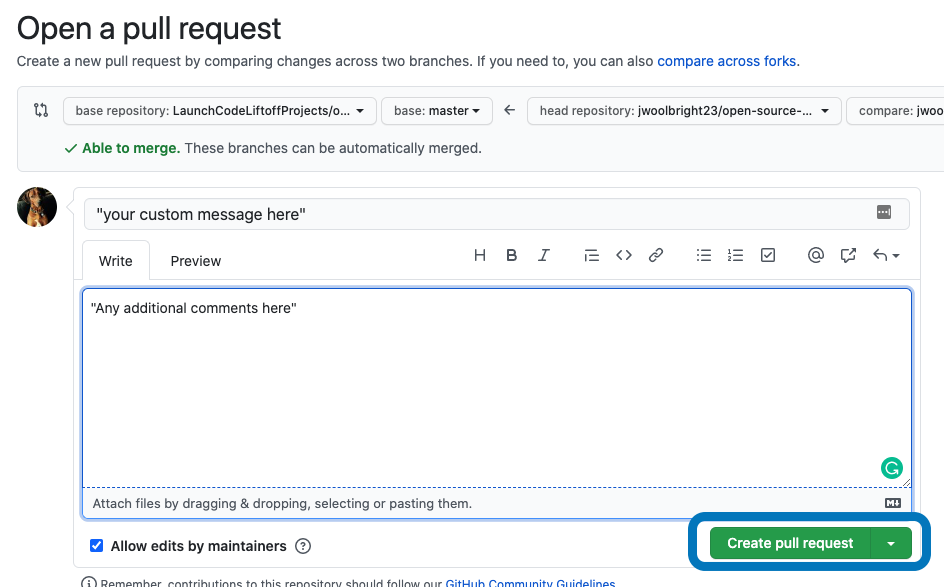This screenshot has width=944, height=587.
Task: Insert a numbered list
Action: pyautogui.click(x=736, y=256)
